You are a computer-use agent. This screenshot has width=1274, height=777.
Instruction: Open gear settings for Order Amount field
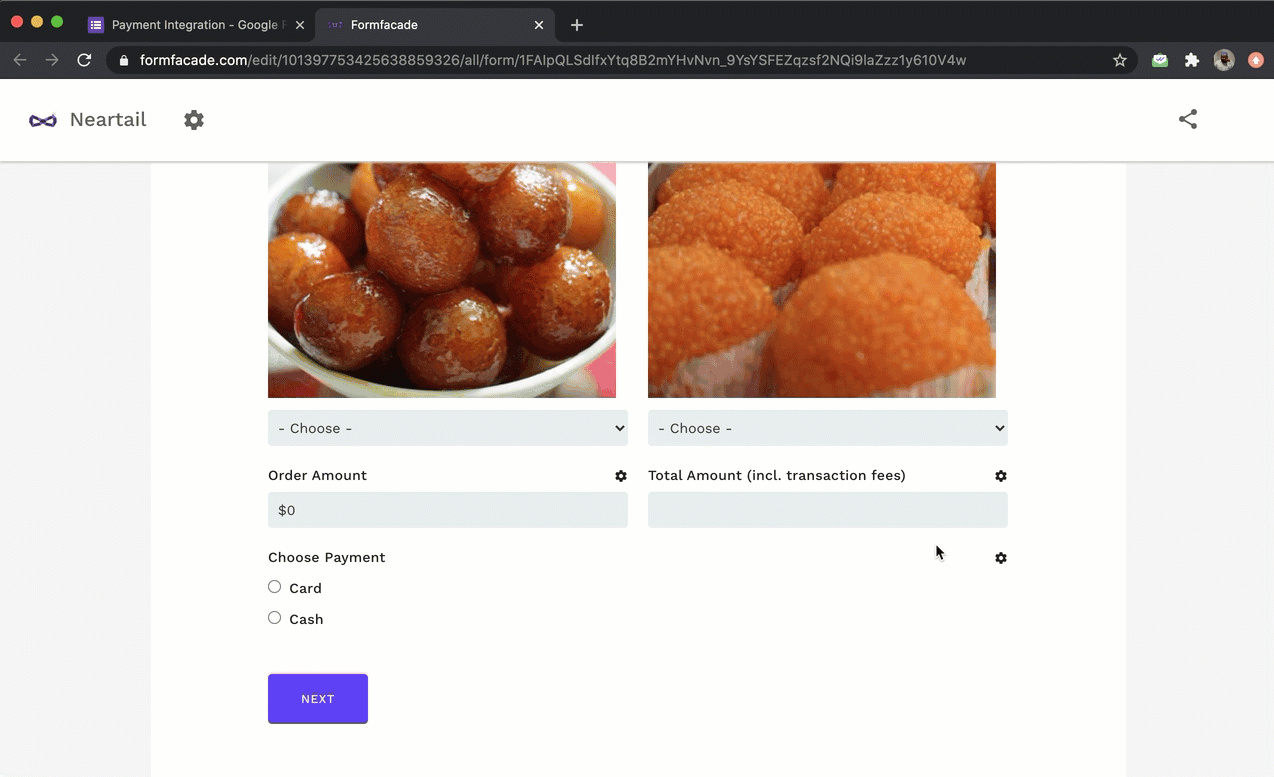621,476
